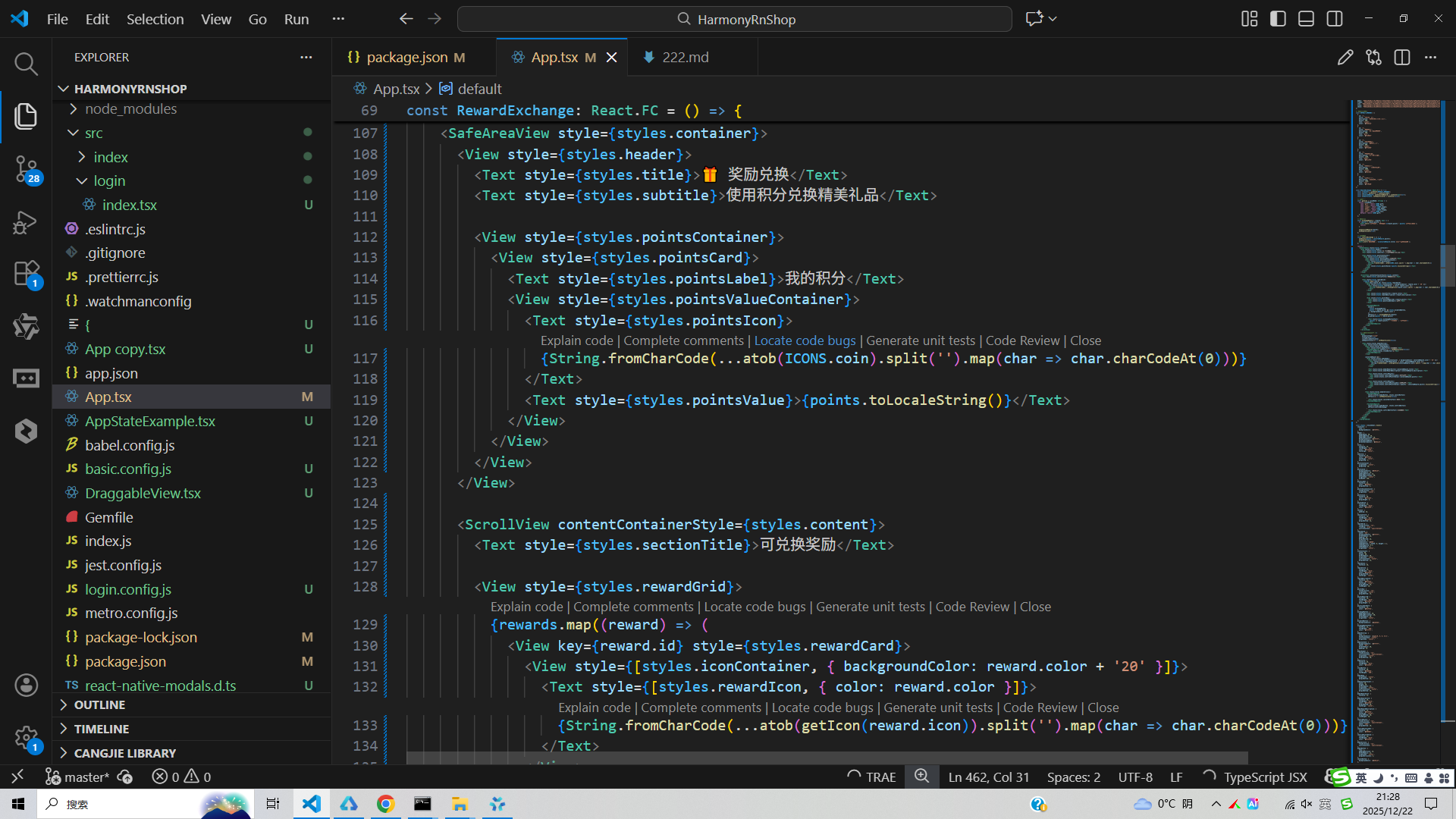Screen dimensions: 1456x819
Task: Click Locate code bugs link above line 117
Action: click(x=805, y=341)
